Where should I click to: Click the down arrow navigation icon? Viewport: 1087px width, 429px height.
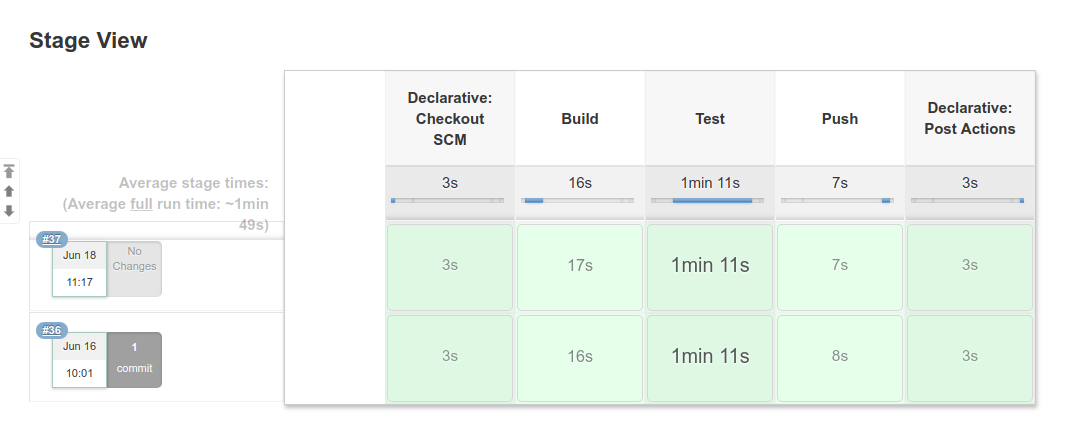point(9,211)
